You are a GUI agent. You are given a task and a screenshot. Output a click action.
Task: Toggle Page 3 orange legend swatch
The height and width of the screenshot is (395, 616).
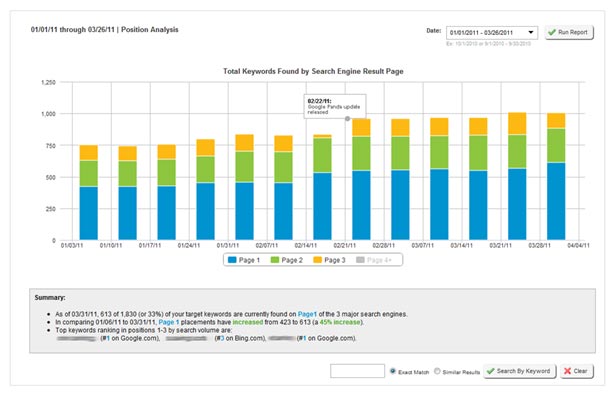tap(317, 260)
